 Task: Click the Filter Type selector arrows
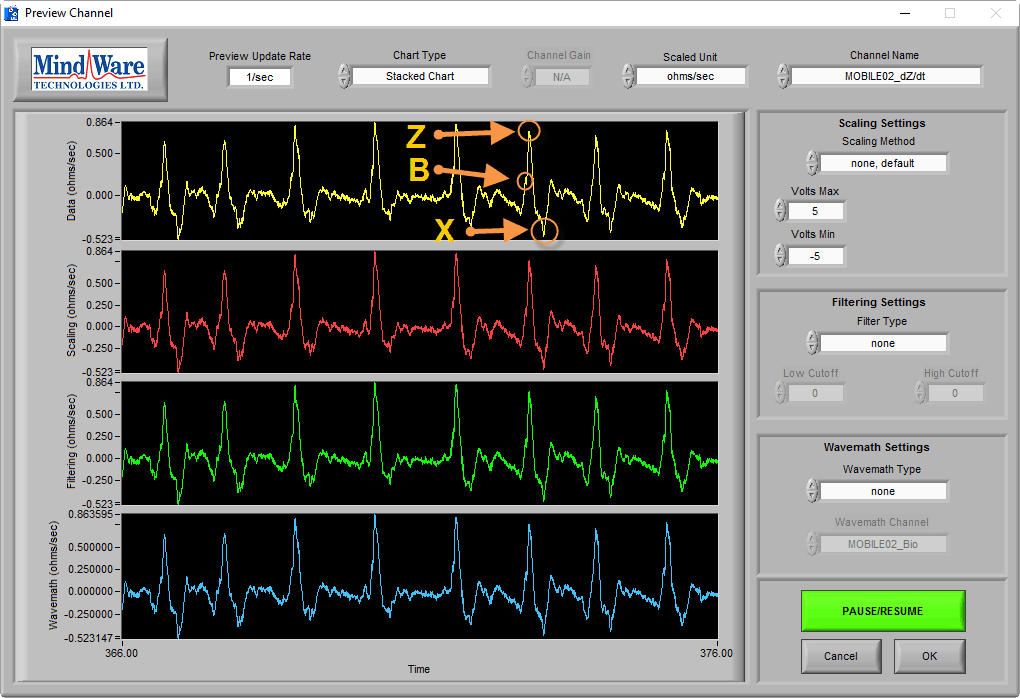[x=812, y=343]
